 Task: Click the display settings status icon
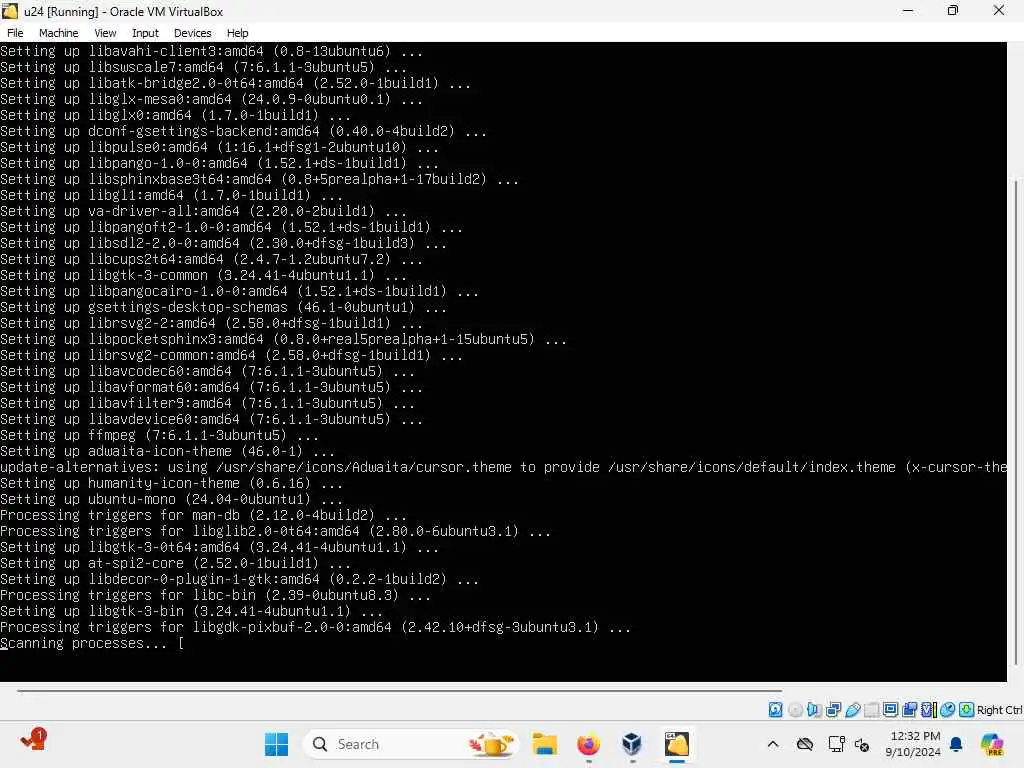click(890, 710)
